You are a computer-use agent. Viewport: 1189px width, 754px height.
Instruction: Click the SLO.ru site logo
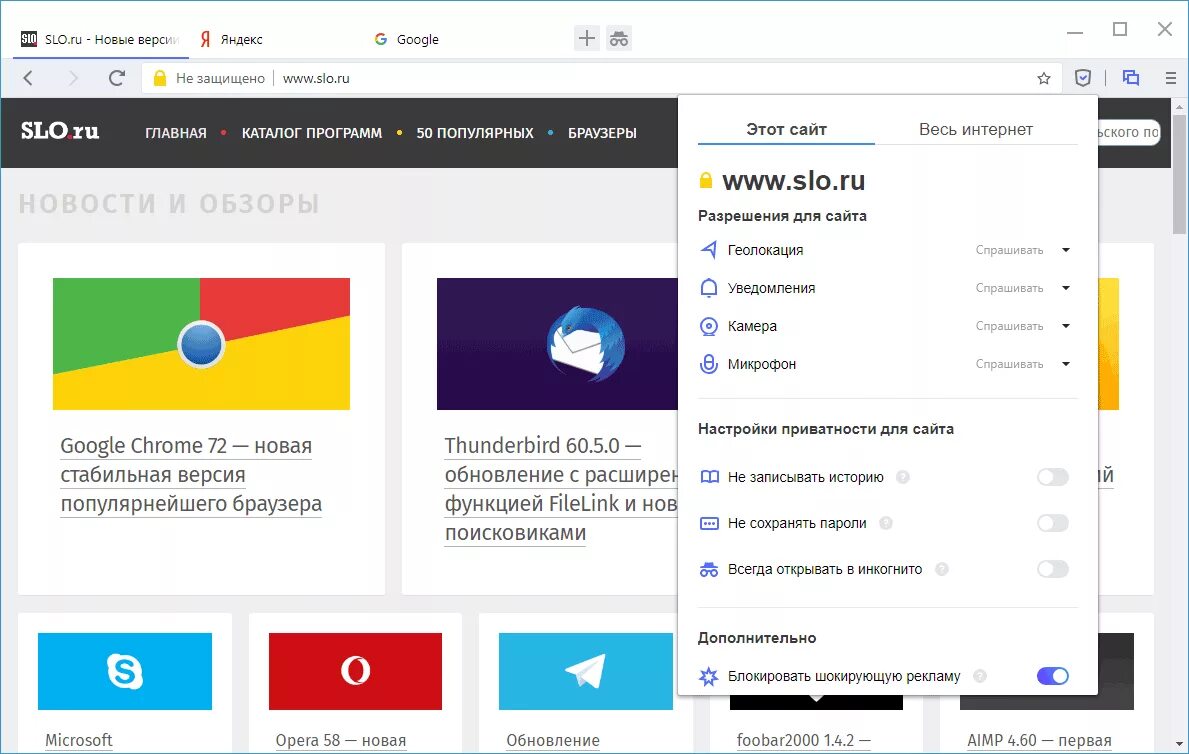coord(60,131)
